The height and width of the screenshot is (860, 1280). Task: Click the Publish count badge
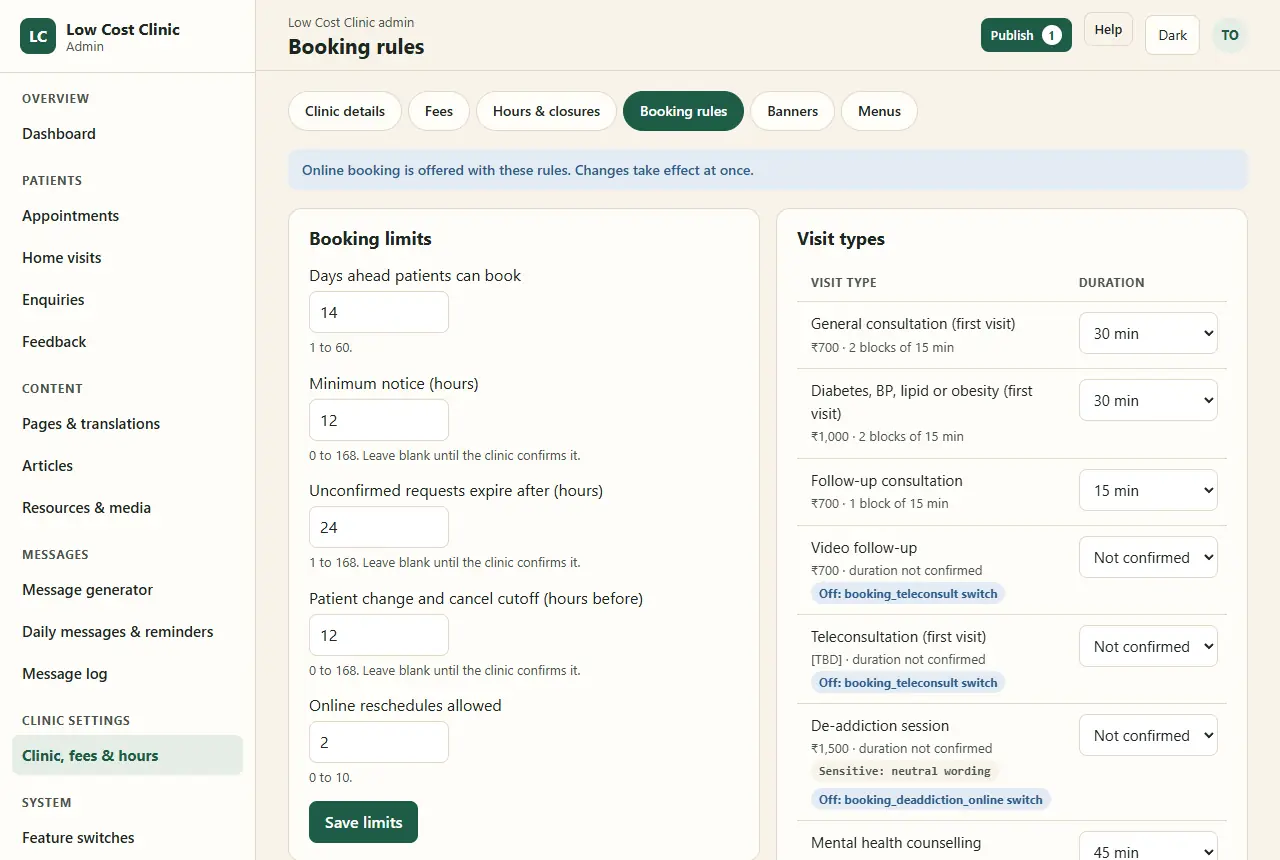tap(1051, 35)
